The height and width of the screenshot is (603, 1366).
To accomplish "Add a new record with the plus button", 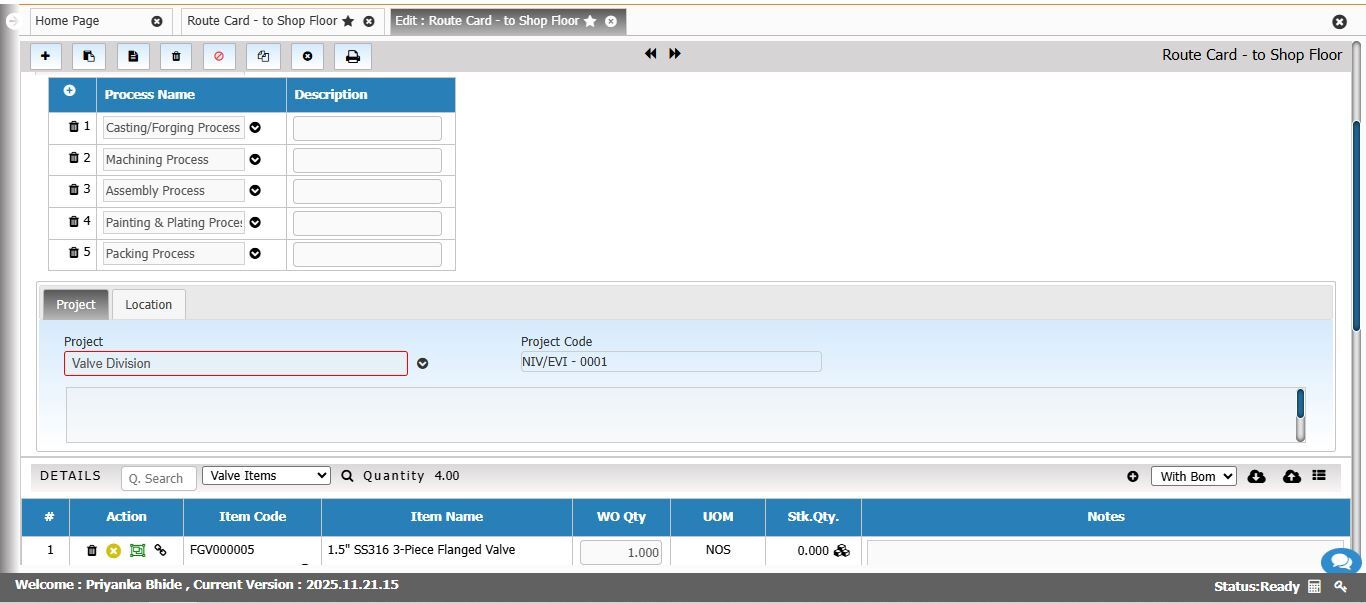I will 45,57.
